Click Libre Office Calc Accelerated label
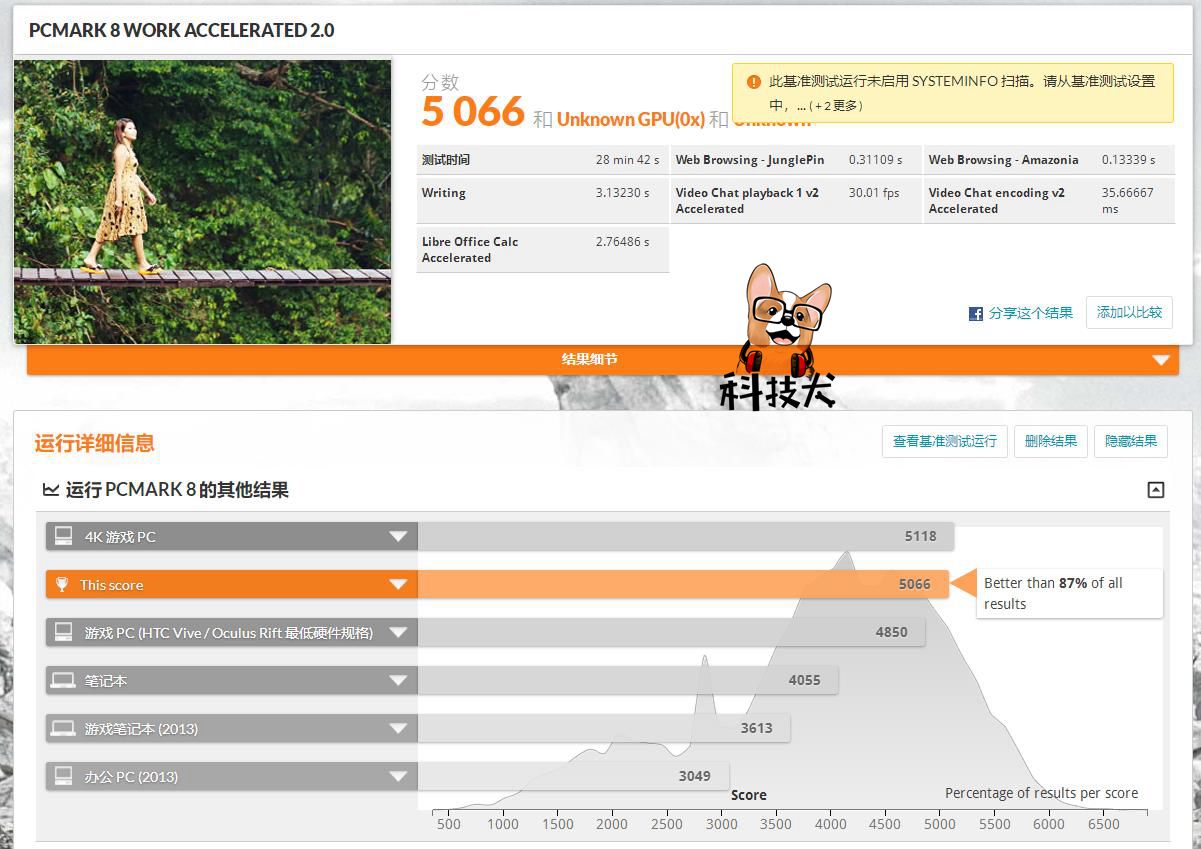This screenshot has height=849, width=1201. point(470,249)
